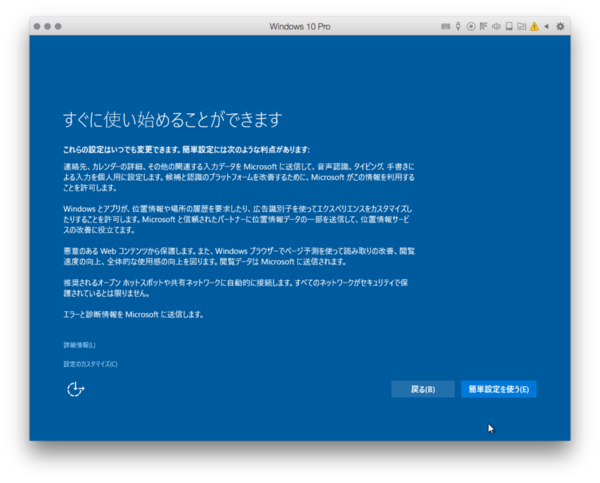This screenshot has height=483, width=600.
Task: Open the 詳細情報(L) link
Action: (79, 345)
